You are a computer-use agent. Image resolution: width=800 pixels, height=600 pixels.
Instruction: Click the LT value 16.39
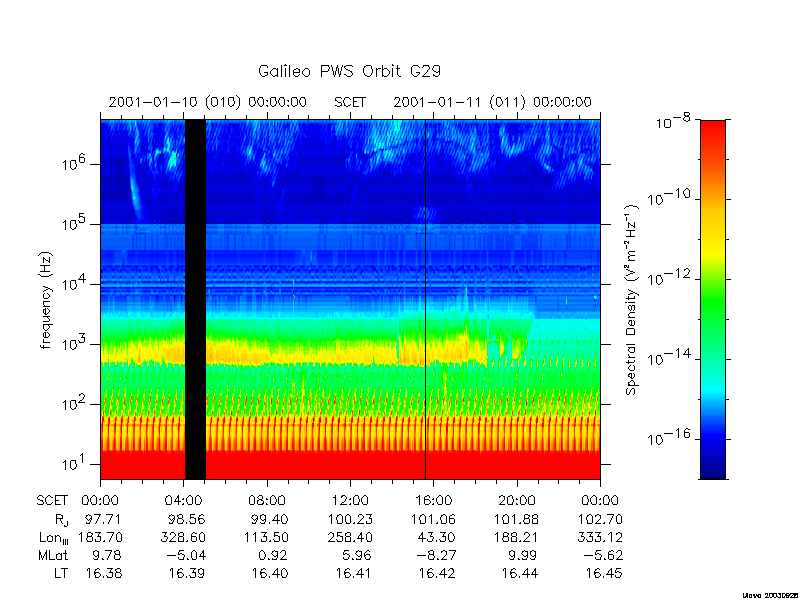click(187, 573)
